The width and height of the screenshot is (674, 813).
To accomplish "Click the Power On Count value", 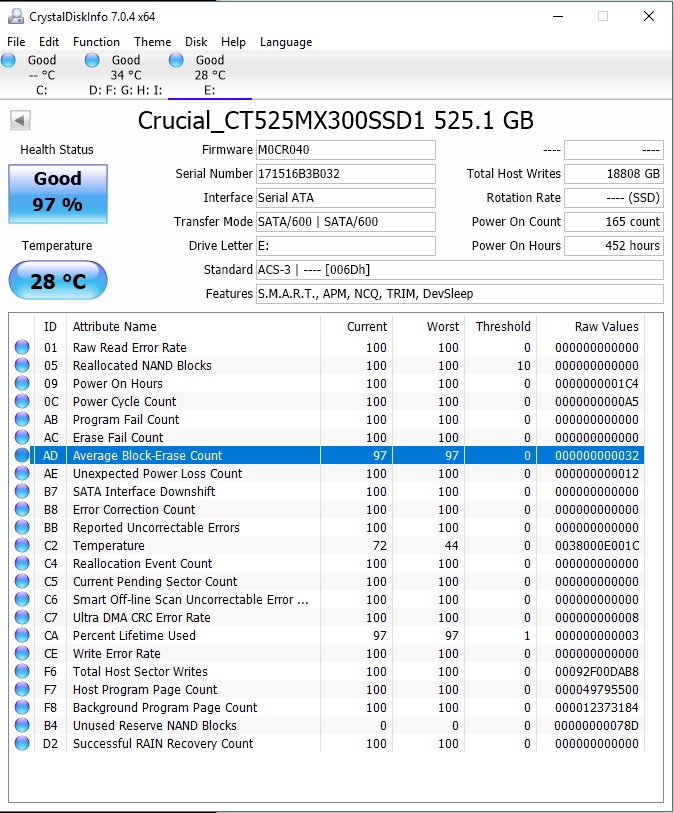I will 614,222.
